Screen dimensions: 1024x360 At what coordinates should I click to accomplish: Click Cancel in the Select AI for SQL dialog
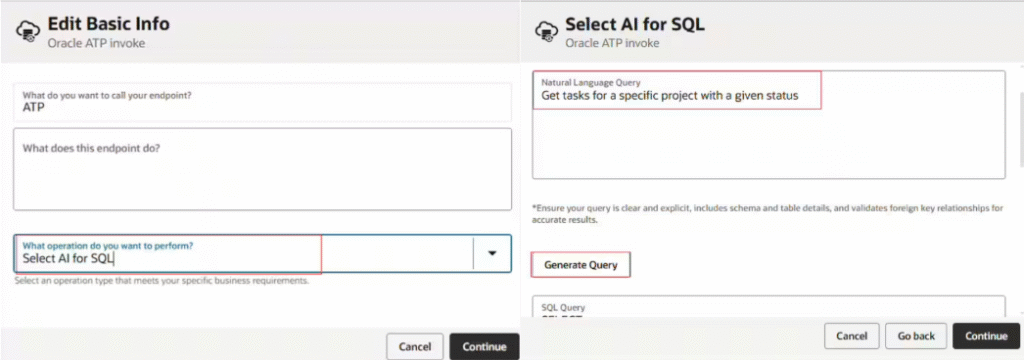[852, 336]
